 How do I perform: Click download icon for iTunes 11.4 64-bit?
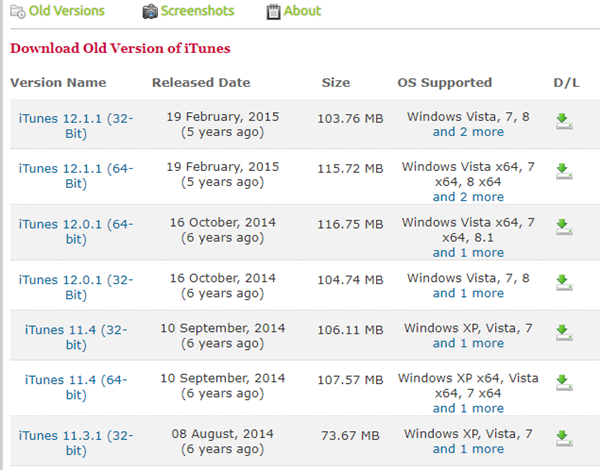pos(564,383)
